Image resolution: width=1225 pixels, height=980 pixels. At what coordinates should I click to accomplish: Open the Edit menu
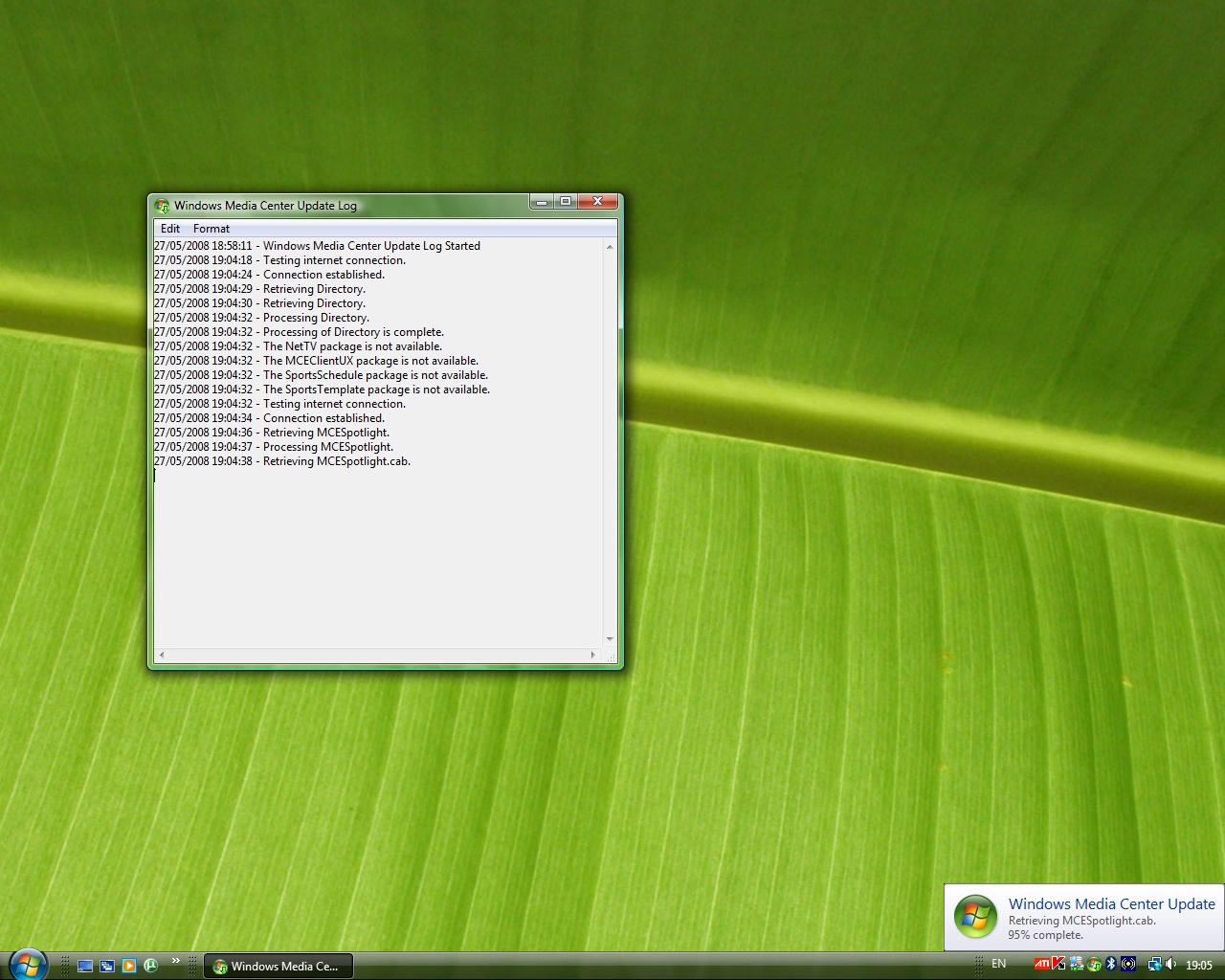[170, 229]
